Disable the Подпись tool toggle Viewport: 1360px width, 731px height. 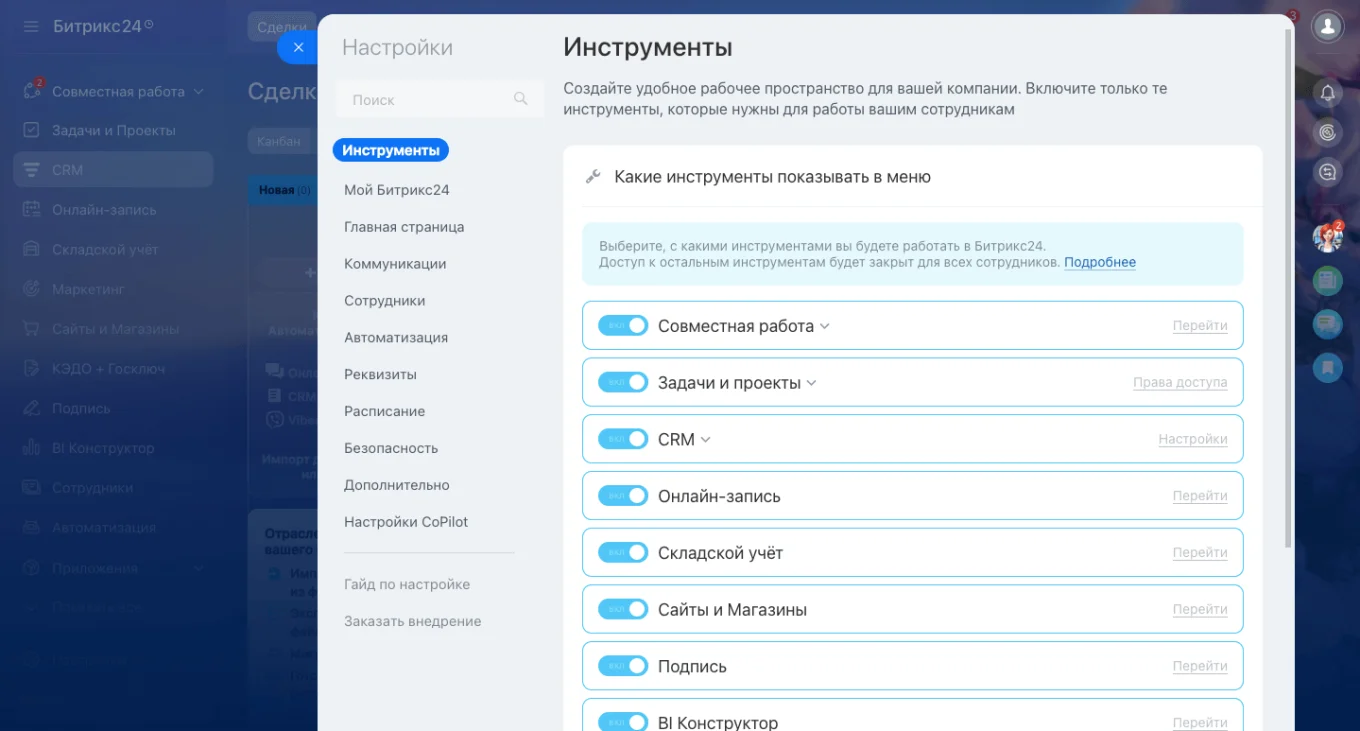(x=623, y=664)
